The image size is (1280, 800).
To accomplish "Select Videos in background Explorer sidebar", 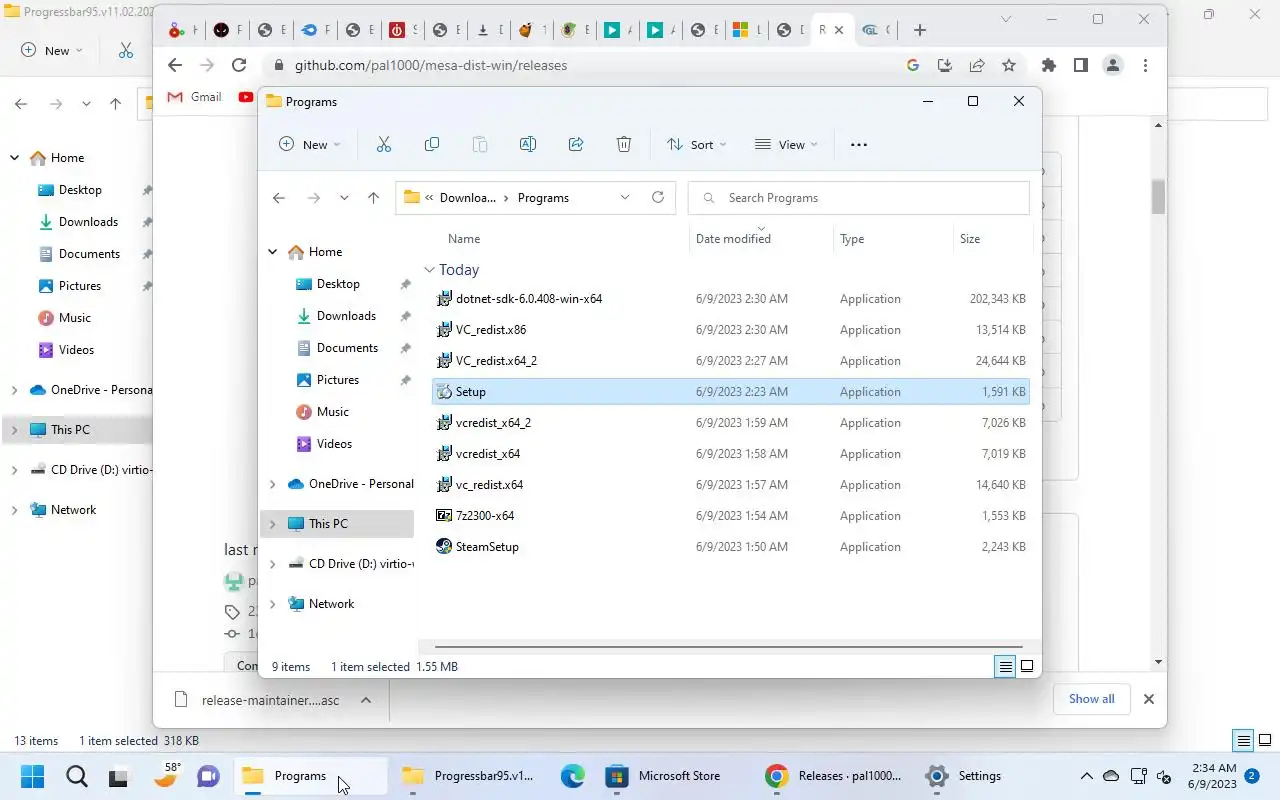I will pos(76,350).
